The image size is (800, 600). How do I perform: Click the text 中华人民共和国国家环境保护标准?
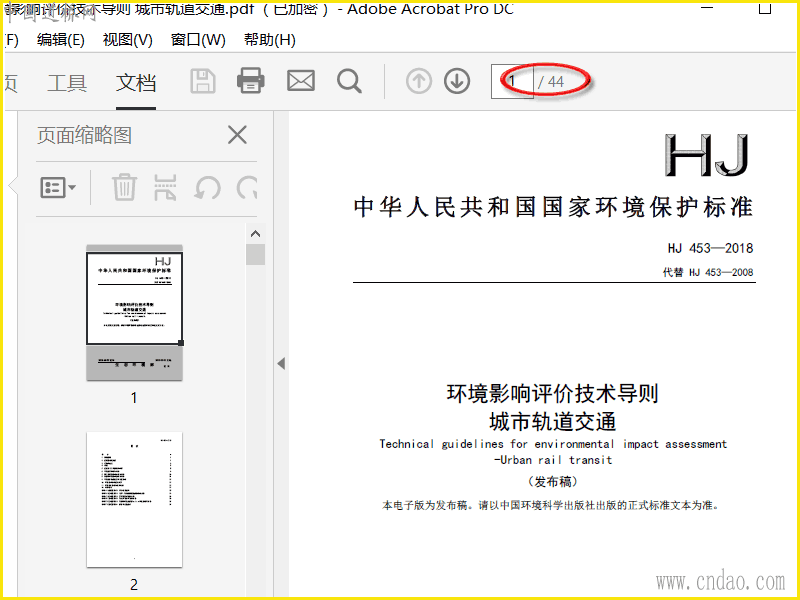[553, 207]
